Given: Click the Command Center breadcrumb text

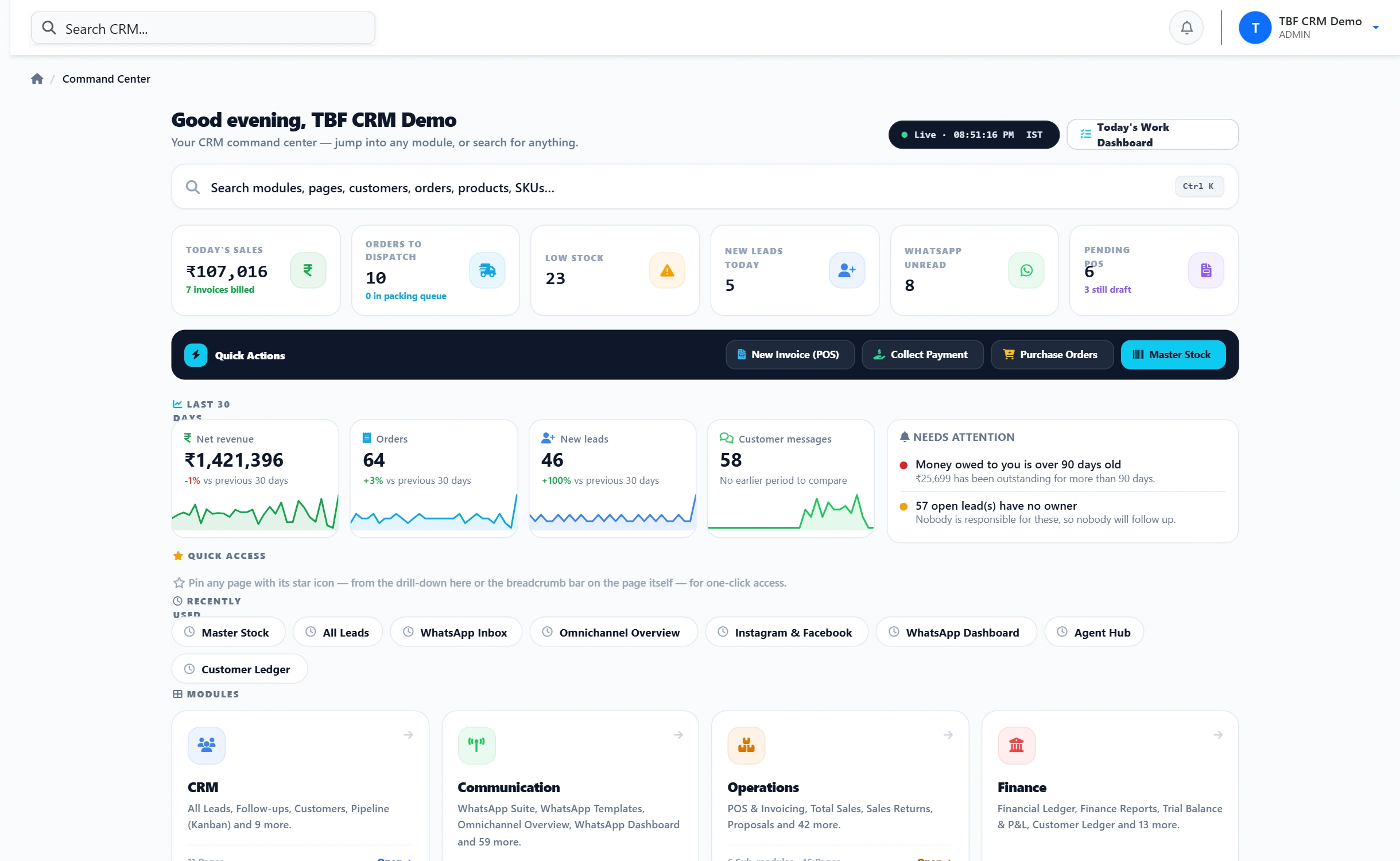Looking at the screenshot, I should (x=106, y=79).
